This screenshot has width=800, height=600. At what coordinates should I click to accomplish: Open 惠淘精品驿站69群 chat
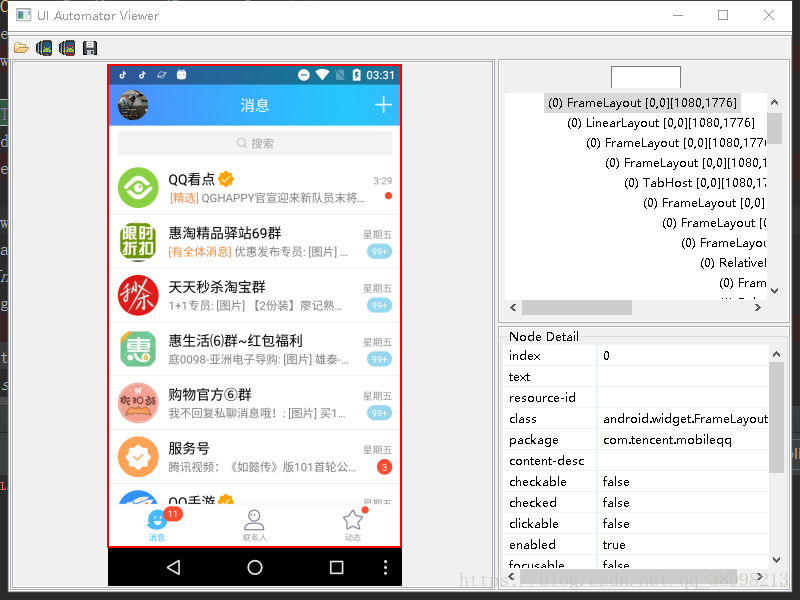[255, 242]
